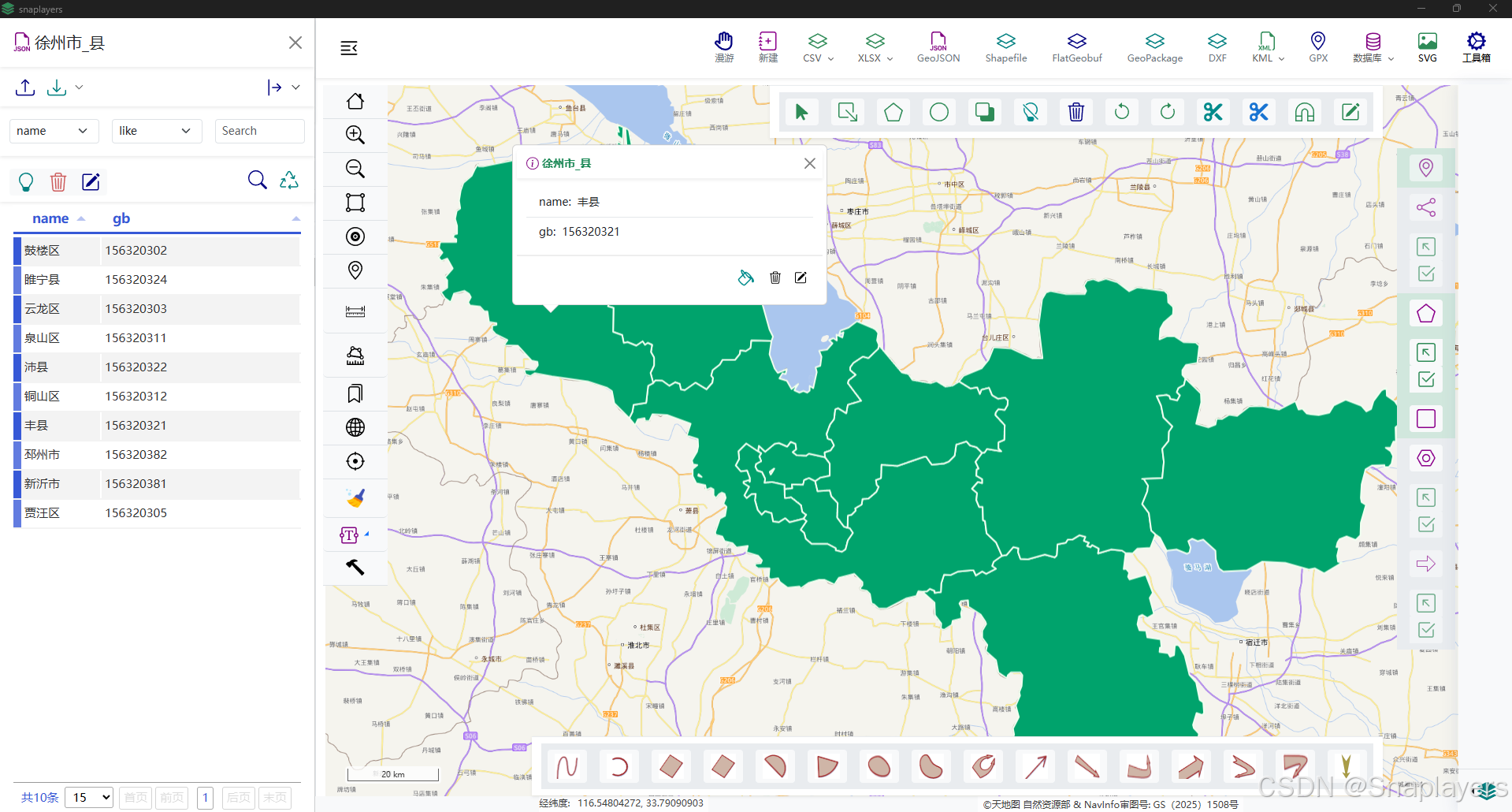Click the lightbulb highlight icon in panel
This screenshot has width=1512, height=812.
26,182
